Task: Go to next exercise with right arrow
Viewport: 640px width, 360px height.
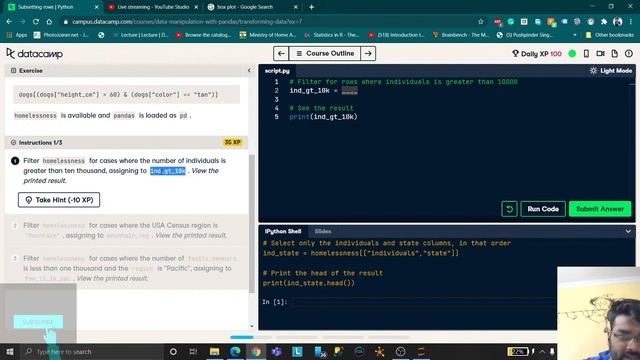Action: point(368,53)
